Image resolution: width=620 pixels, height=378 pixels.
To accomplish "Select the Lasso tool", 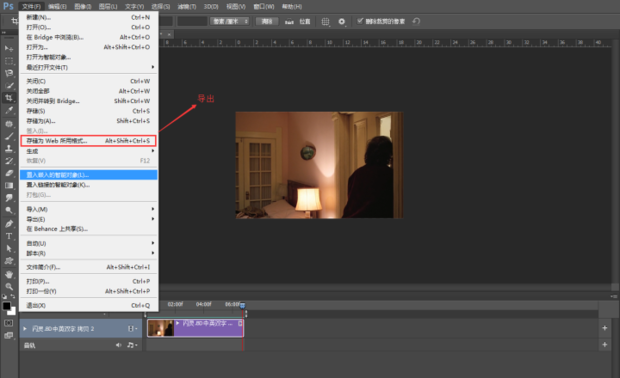I will pyautogui.click(x=9, y=73).
